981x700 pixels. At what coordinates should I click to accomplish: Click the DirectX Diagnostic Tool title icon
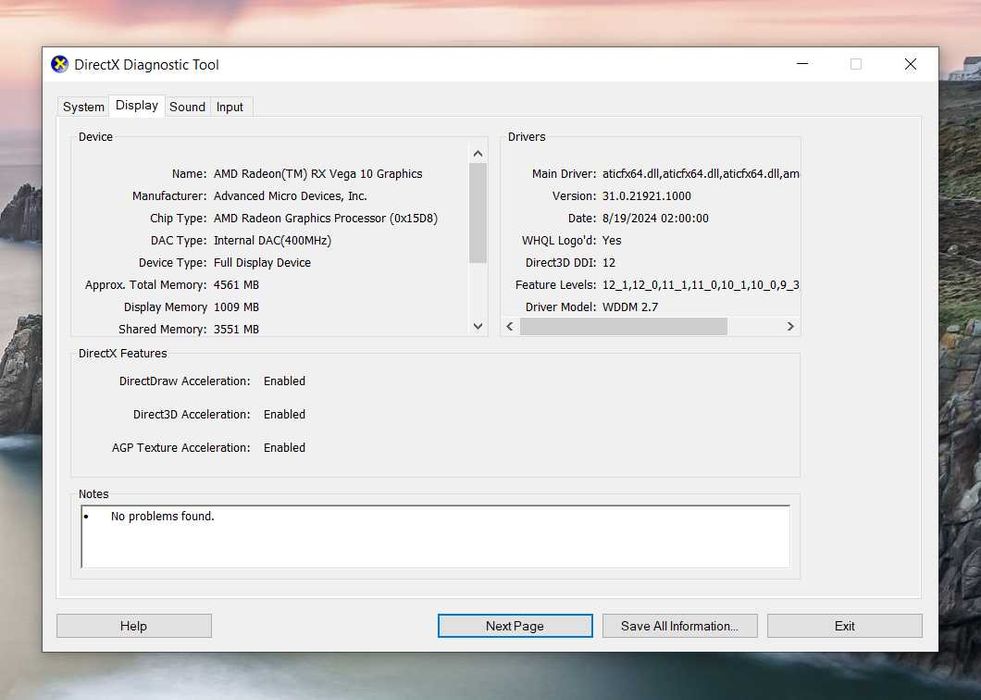(x=59, y=64)
